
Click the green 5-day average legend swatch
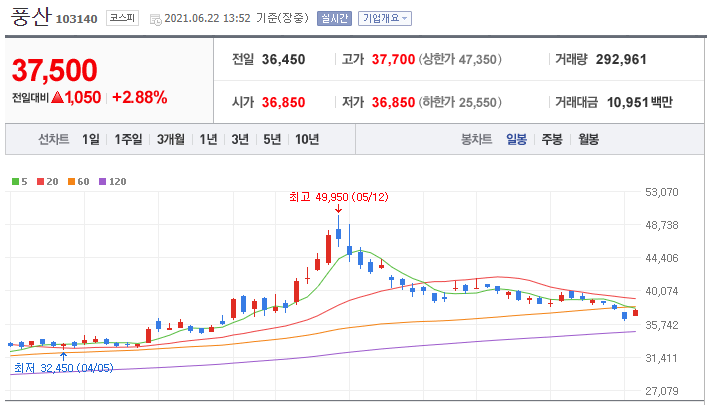pyautogui.click(x=15, y=182)
